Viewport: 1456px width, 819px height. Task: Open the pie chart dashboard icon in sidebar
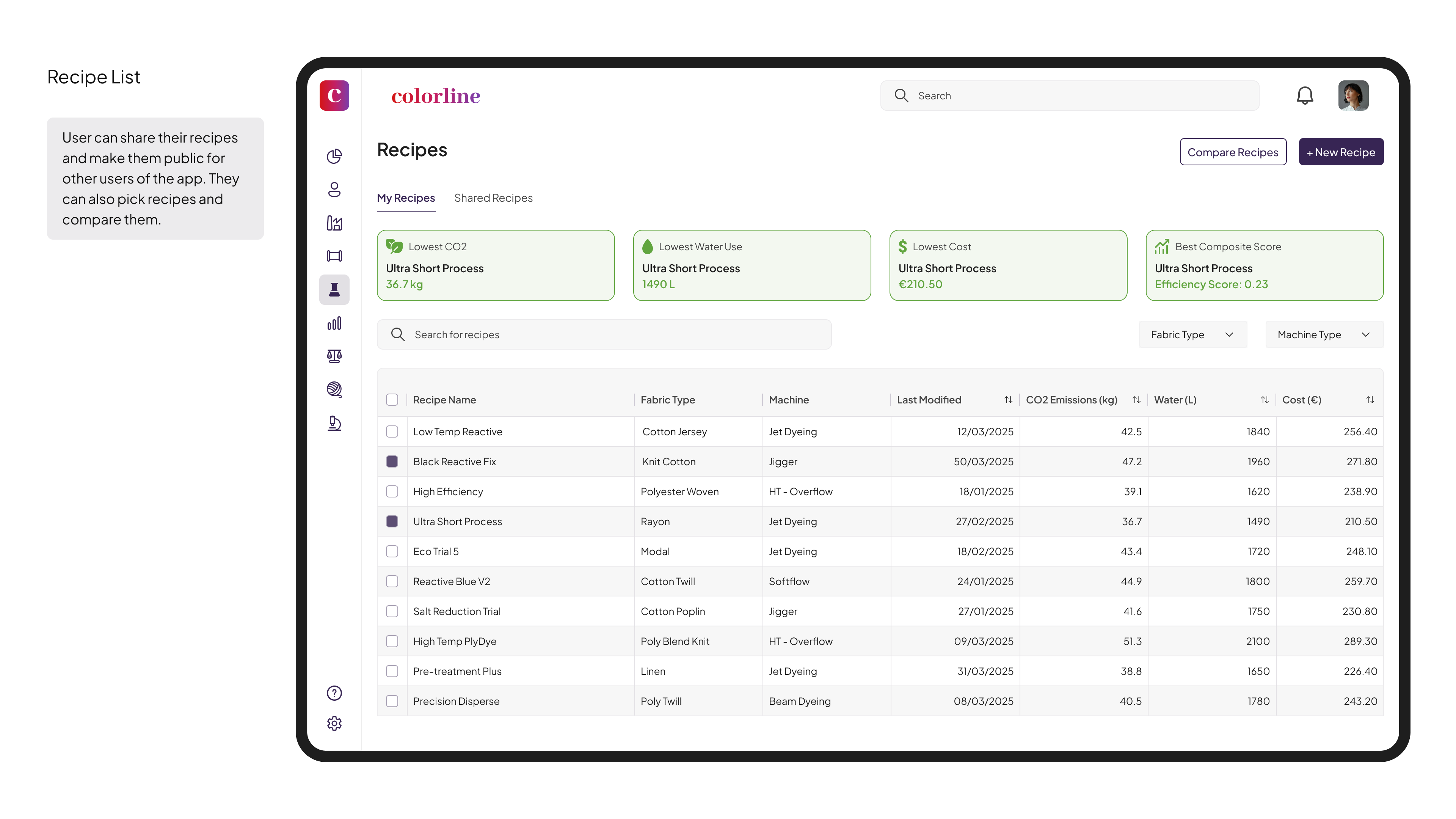334,156
